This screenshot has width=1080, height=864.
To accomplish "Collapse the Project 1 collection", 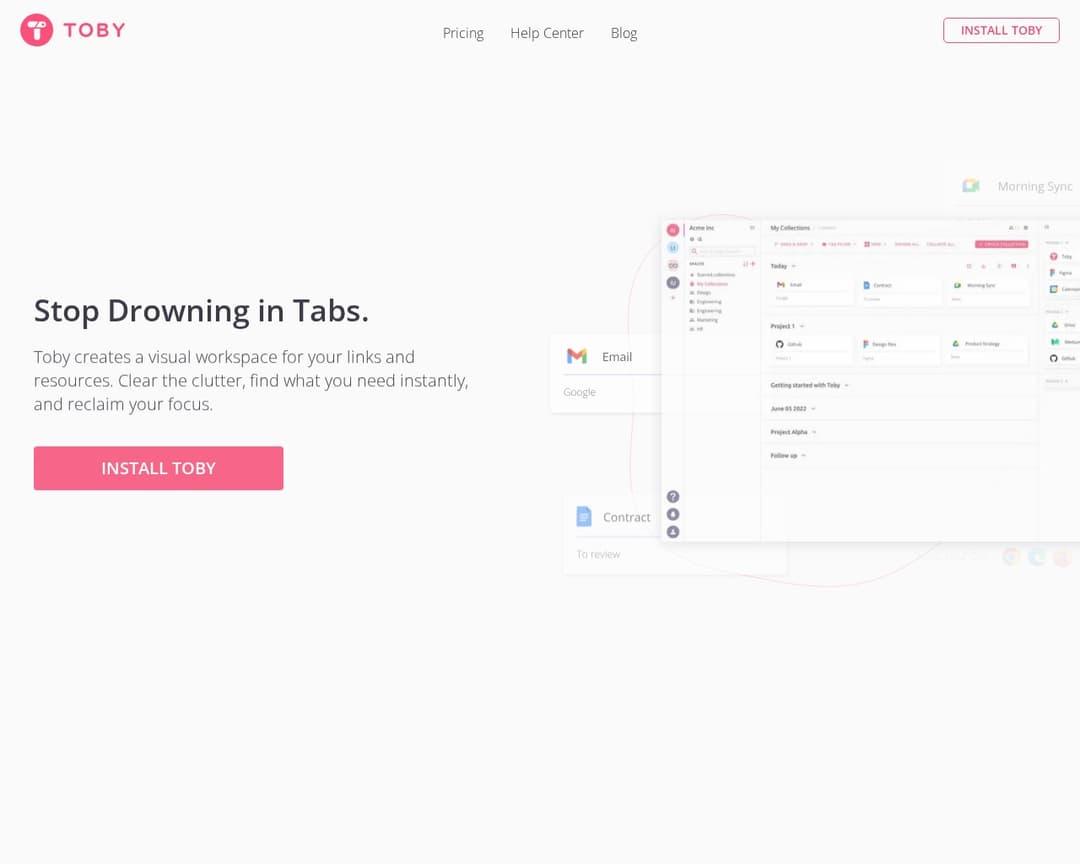I will coord(802,326).
